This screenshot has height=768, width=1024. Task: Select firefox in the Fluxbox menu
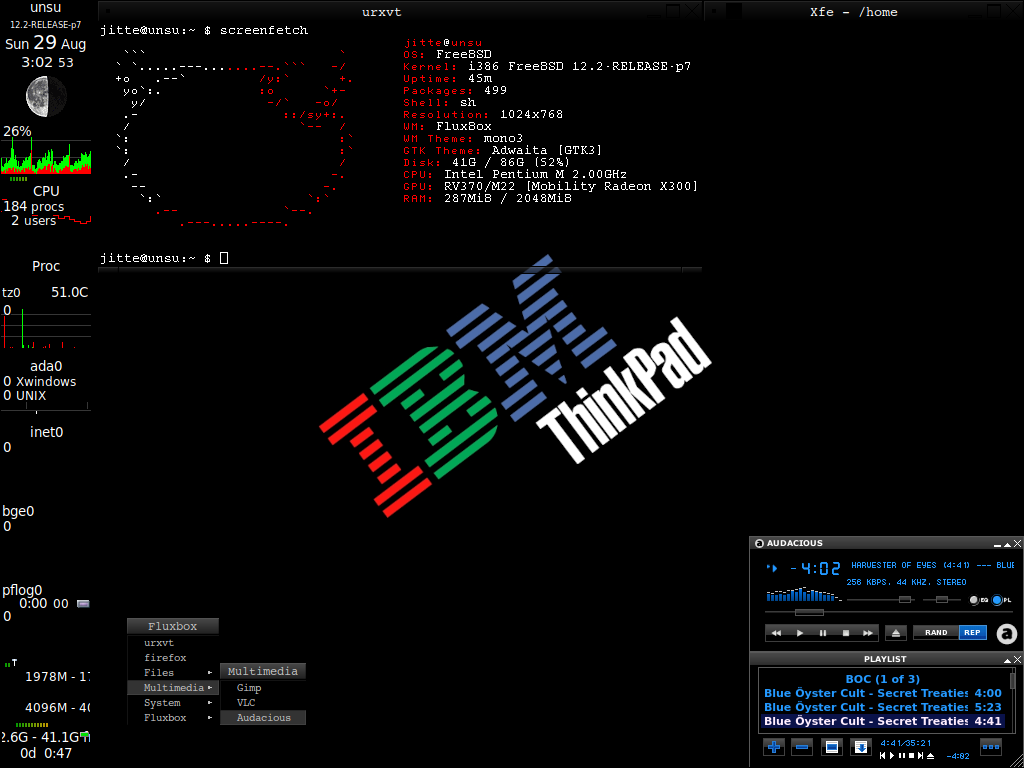(165, 658)
